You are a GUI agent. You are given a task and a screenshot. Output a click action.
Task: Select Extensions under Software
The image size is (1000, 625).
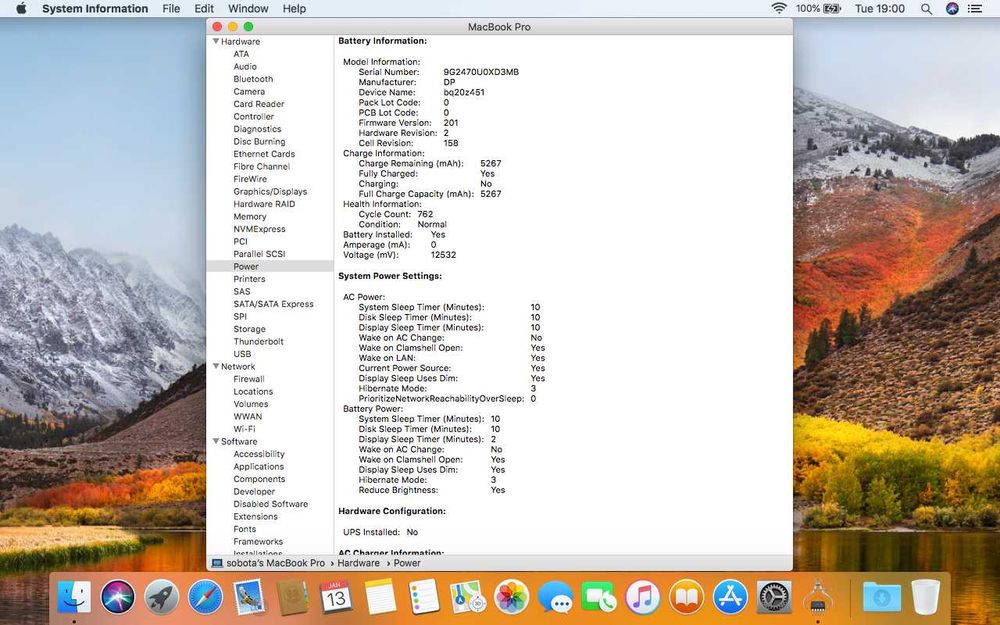(x=256, y=517)
